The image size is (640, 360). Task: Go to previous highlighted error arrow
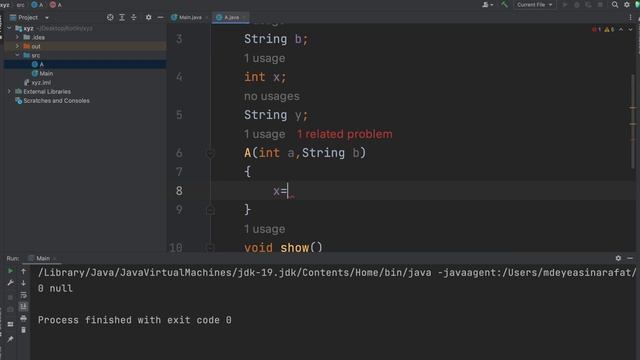pos(621,29)
